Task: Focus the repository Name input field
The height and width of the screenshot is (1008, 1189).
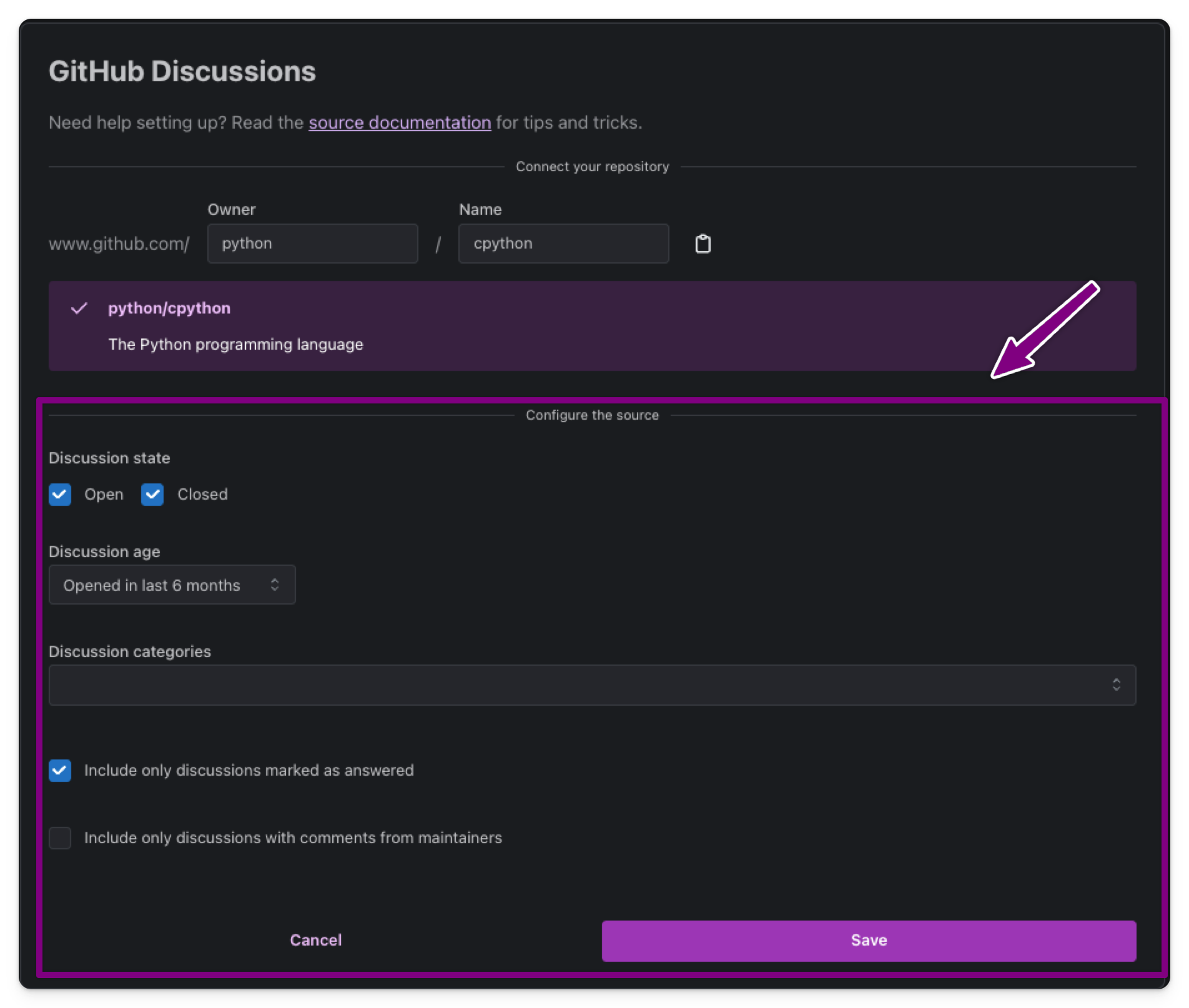Action: click(x=563, y=244)
